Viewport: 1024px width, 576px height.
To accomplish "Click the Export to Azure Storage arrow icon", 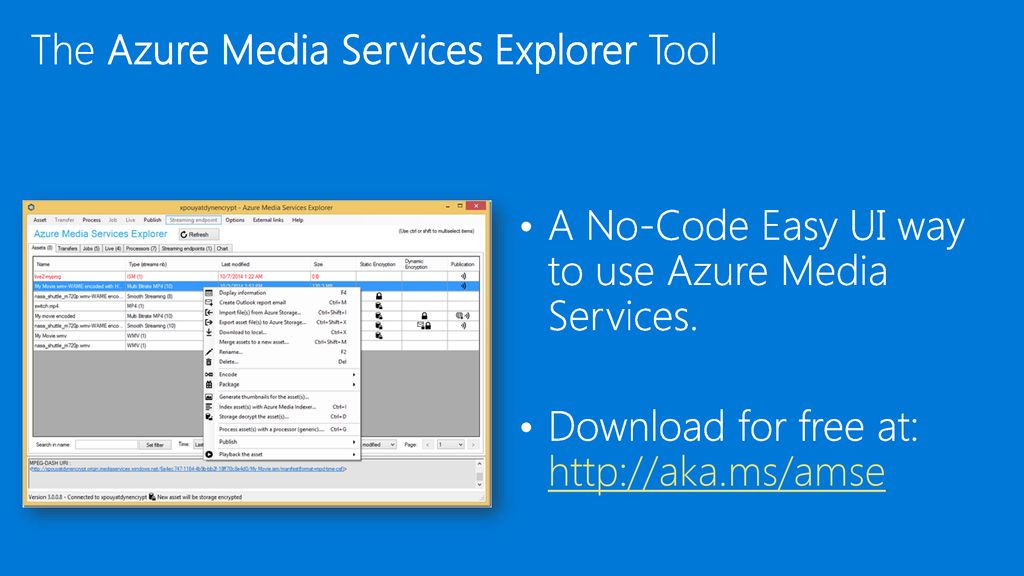I will click(209, 322).
